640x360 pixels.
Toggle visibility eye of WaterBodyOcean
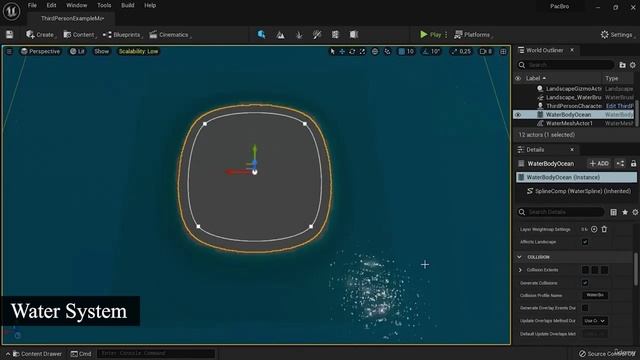click(x=518, y=115)
